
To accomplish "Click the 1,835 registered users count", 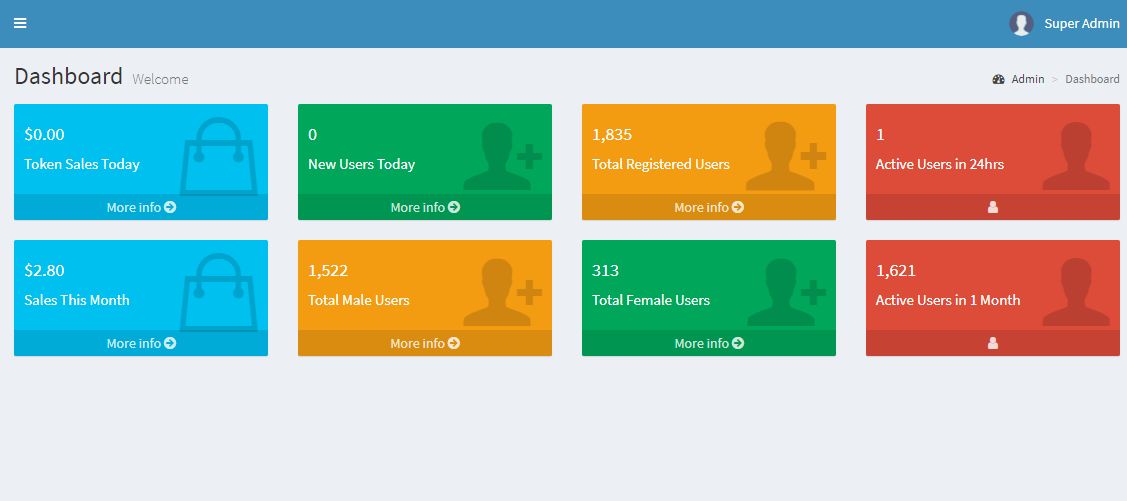I will coord(612,134).
